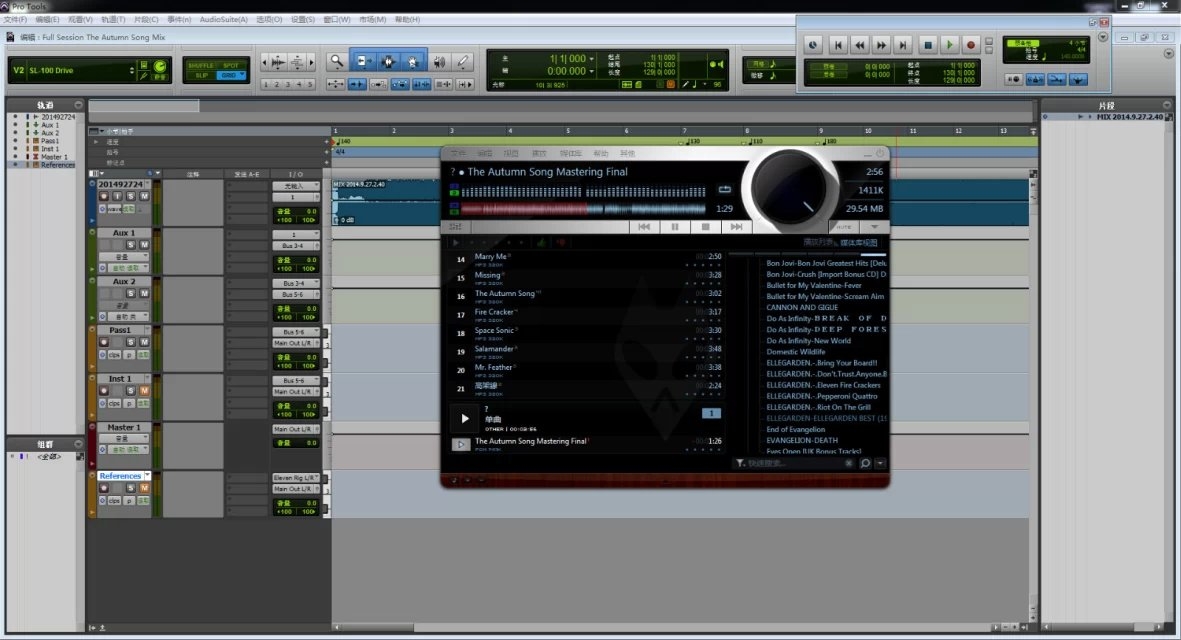1181x640 pixels.
Task: Select Master 1 in the track list
Action: 54,157
